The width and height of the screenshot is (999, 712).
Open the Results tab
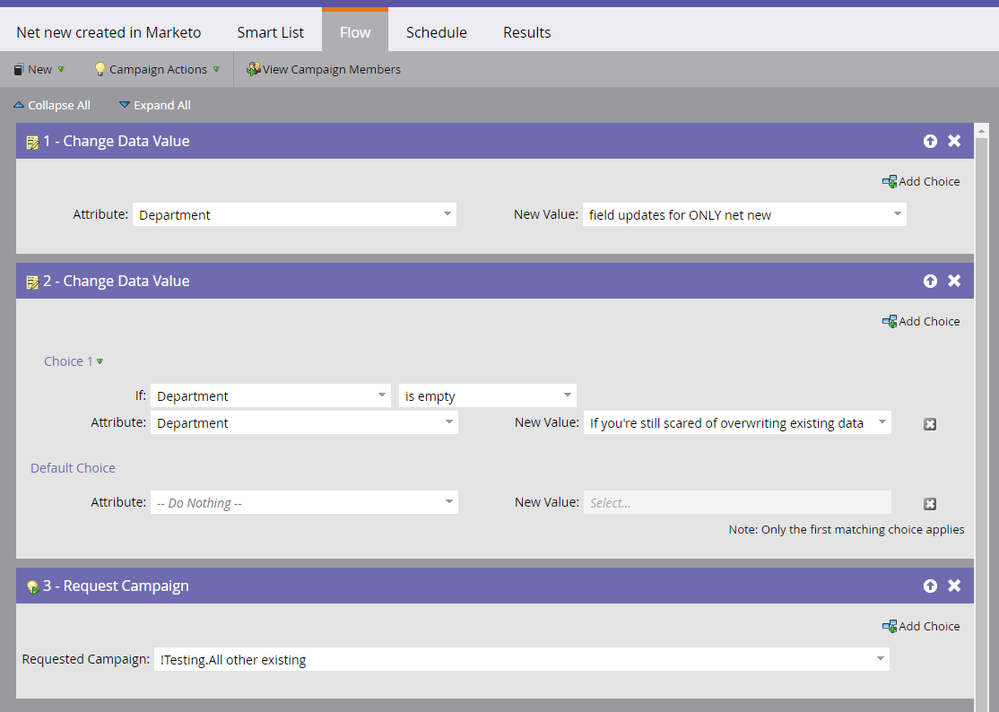527,32
